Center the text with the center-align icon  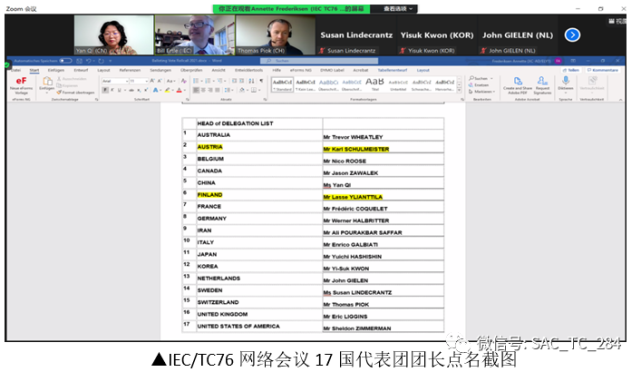point(203,90)
